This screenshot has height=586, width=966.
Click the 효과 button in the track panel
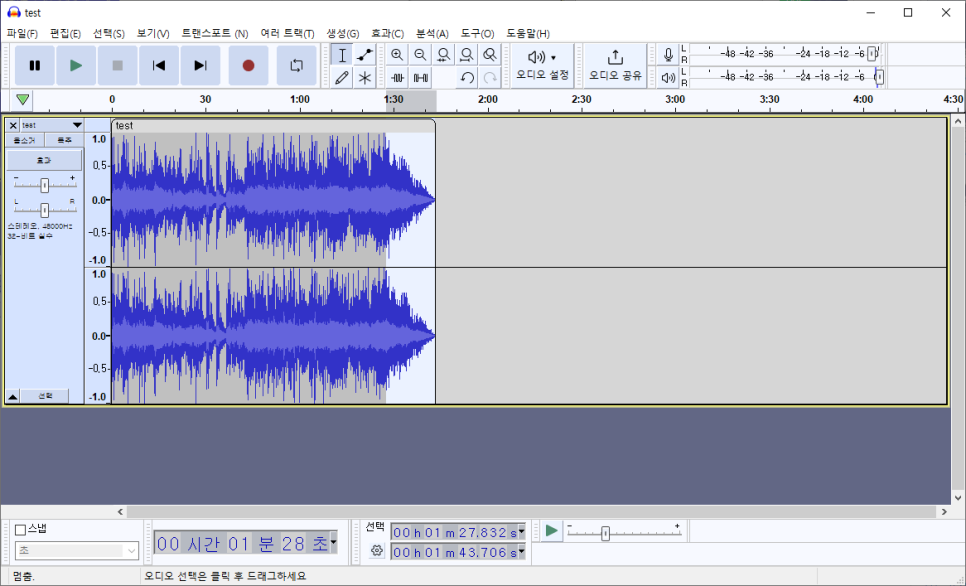(43, 160)
